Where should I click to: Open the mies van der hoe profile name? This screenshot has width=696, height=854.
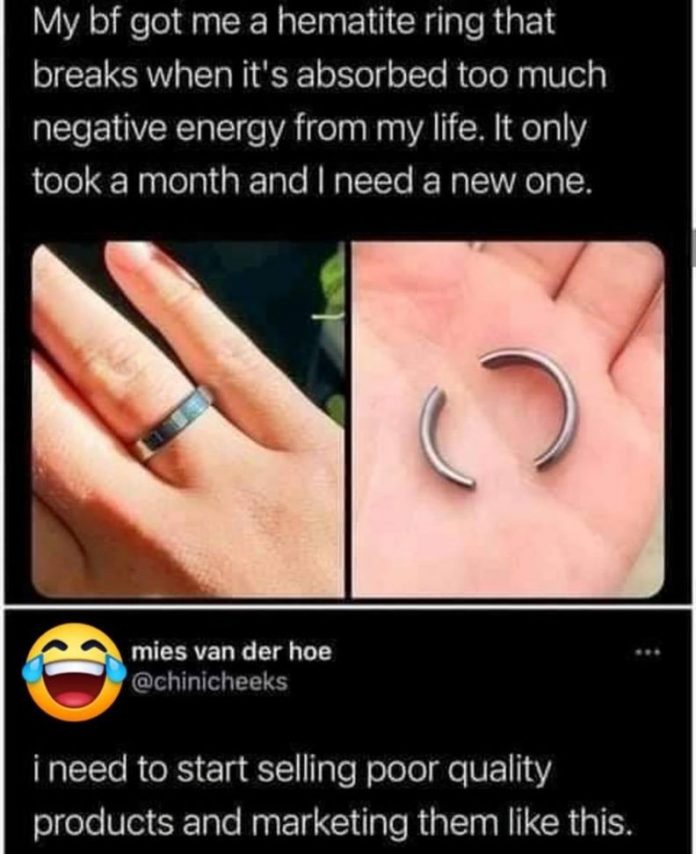click(231, 651)
